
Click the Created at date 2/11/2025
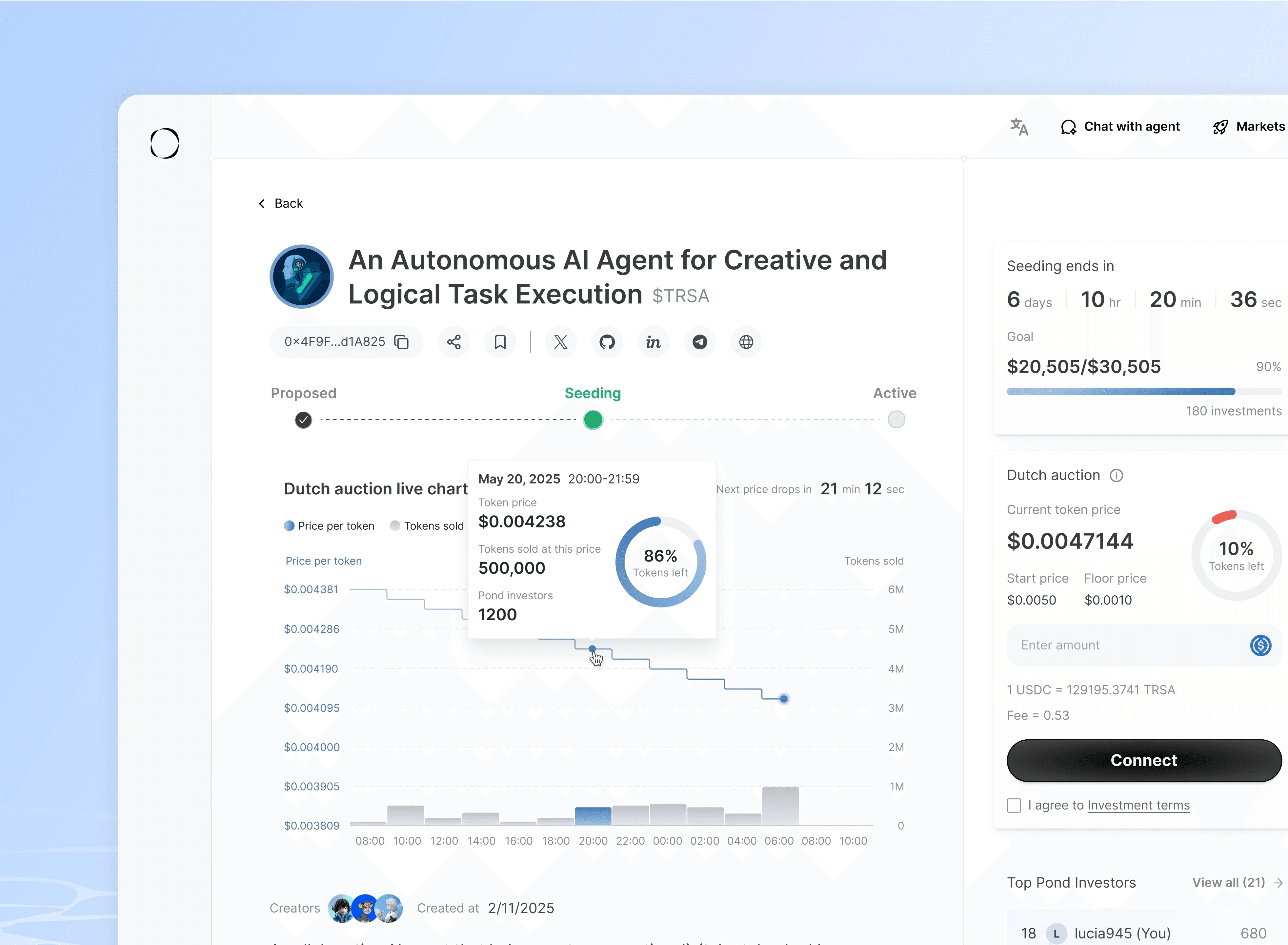click(x=521, y=908)
